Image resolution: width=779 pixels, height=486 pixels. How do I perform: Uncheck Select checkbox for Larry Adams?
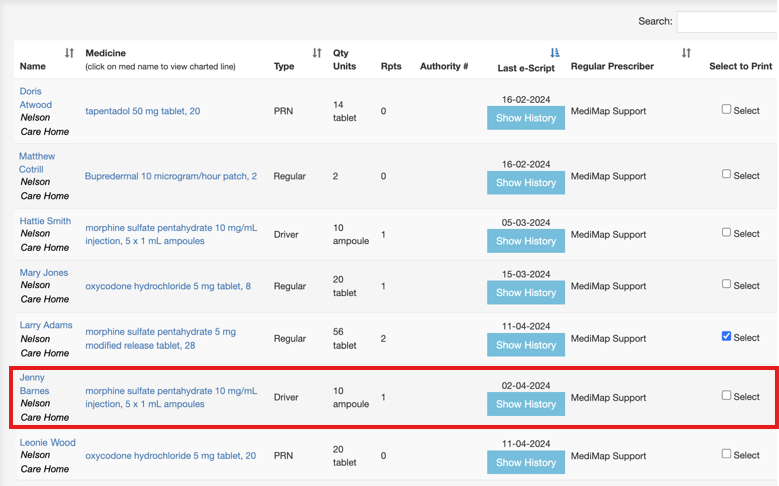click(x=727, y=337)
